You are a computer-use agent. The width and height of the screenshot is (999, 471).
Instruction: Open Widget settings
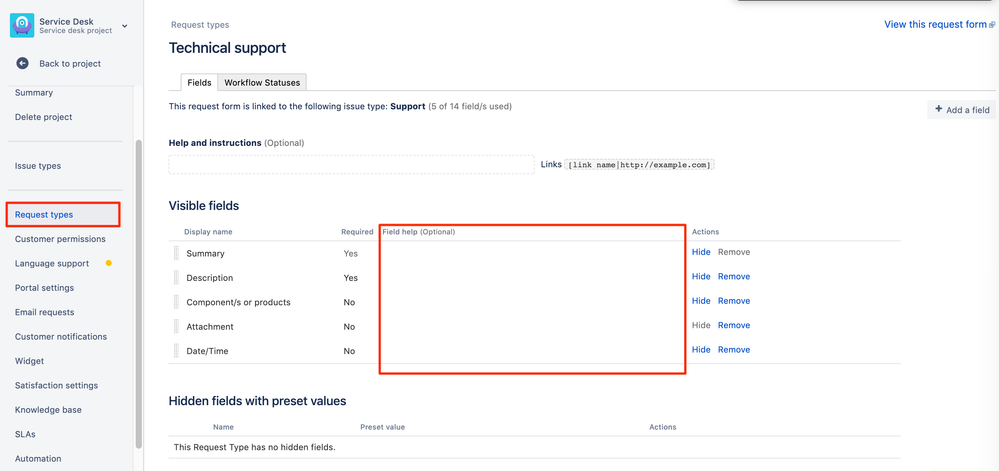point(29,361)
